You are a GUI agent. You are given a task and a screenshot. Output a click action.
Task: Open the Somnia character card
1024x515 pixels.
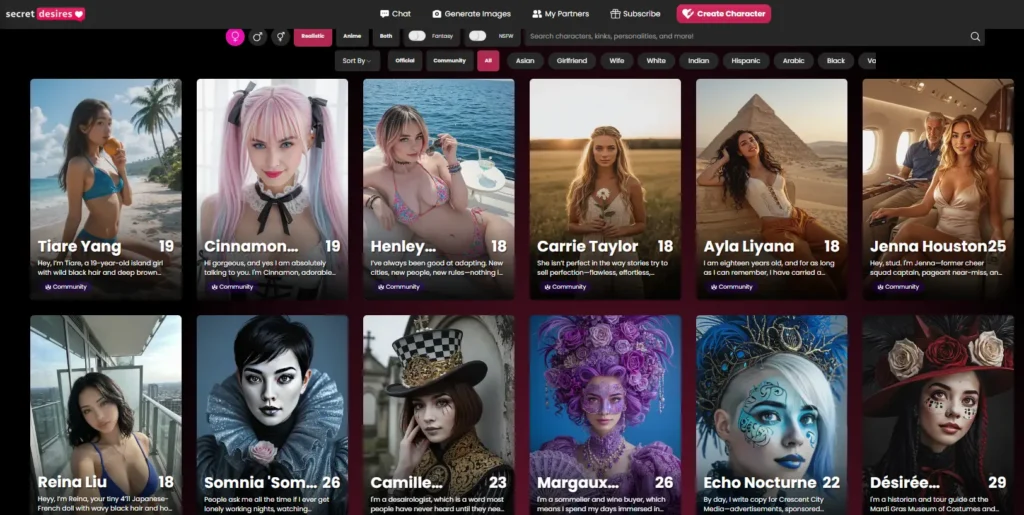pos(272,415)
